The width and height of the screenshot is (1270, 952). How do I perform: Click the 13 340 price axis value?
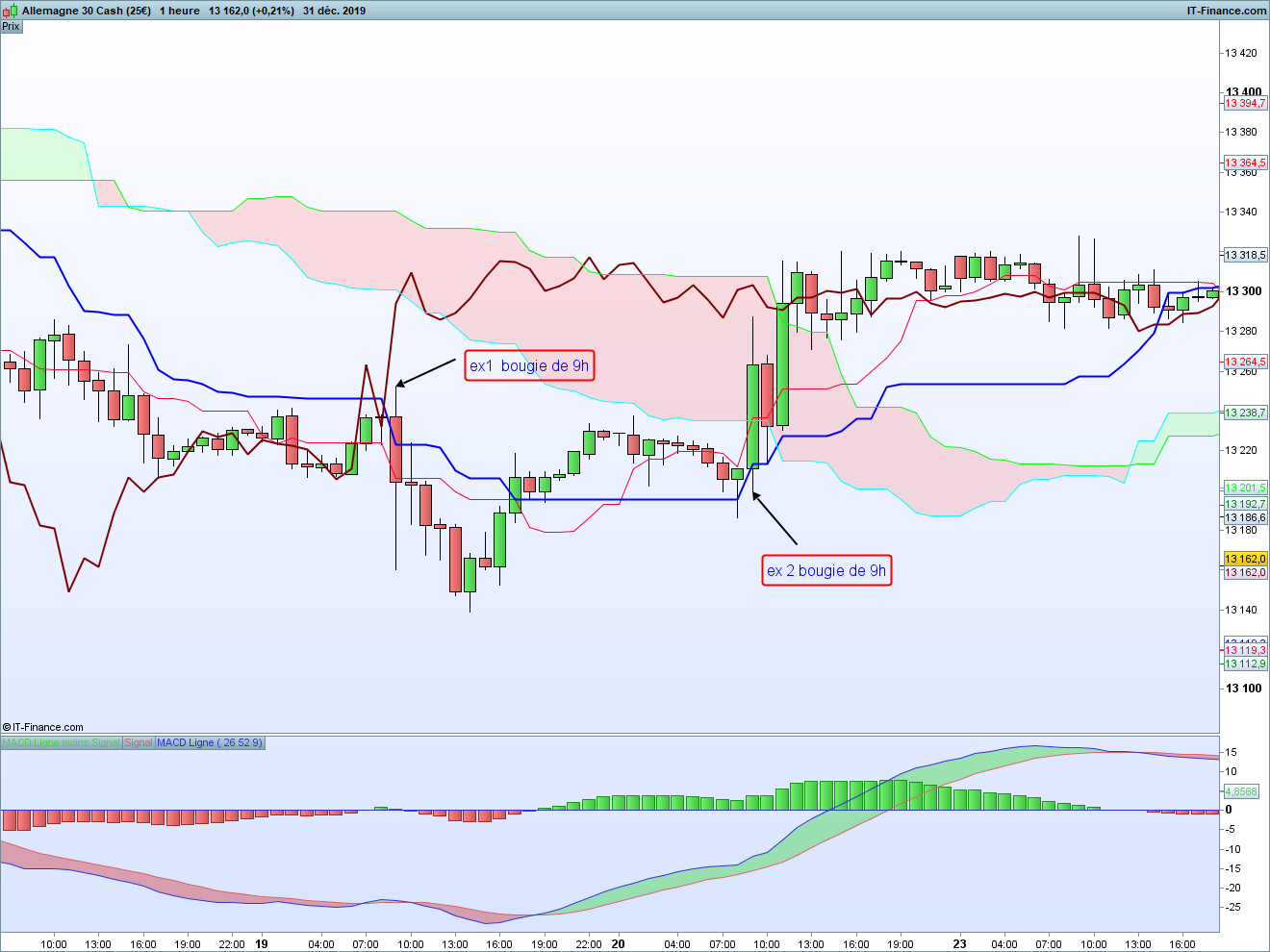pos(1241,212)
